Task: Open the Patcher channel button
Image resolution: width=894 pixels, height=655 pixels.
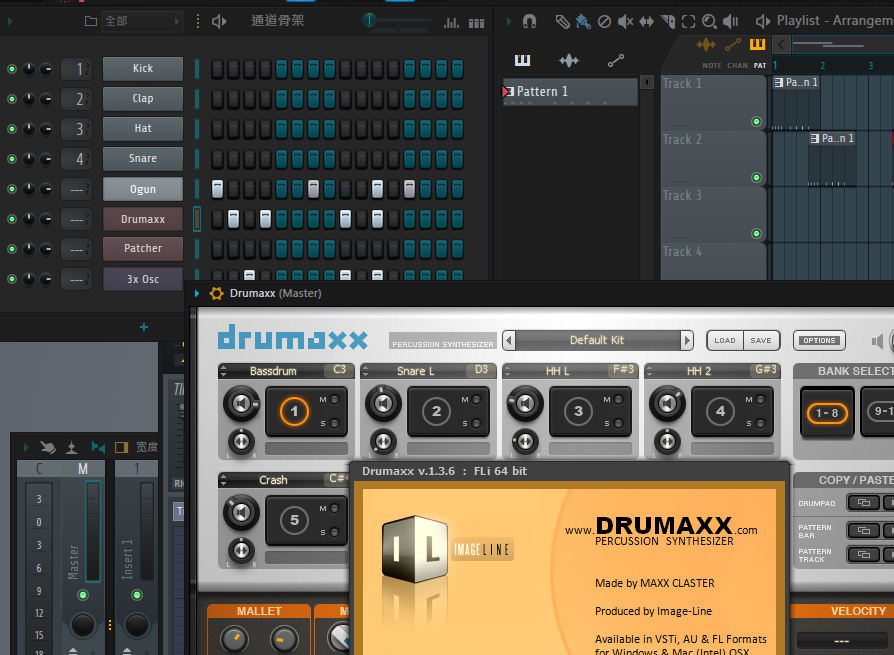Action: click(x=143, y=249)
